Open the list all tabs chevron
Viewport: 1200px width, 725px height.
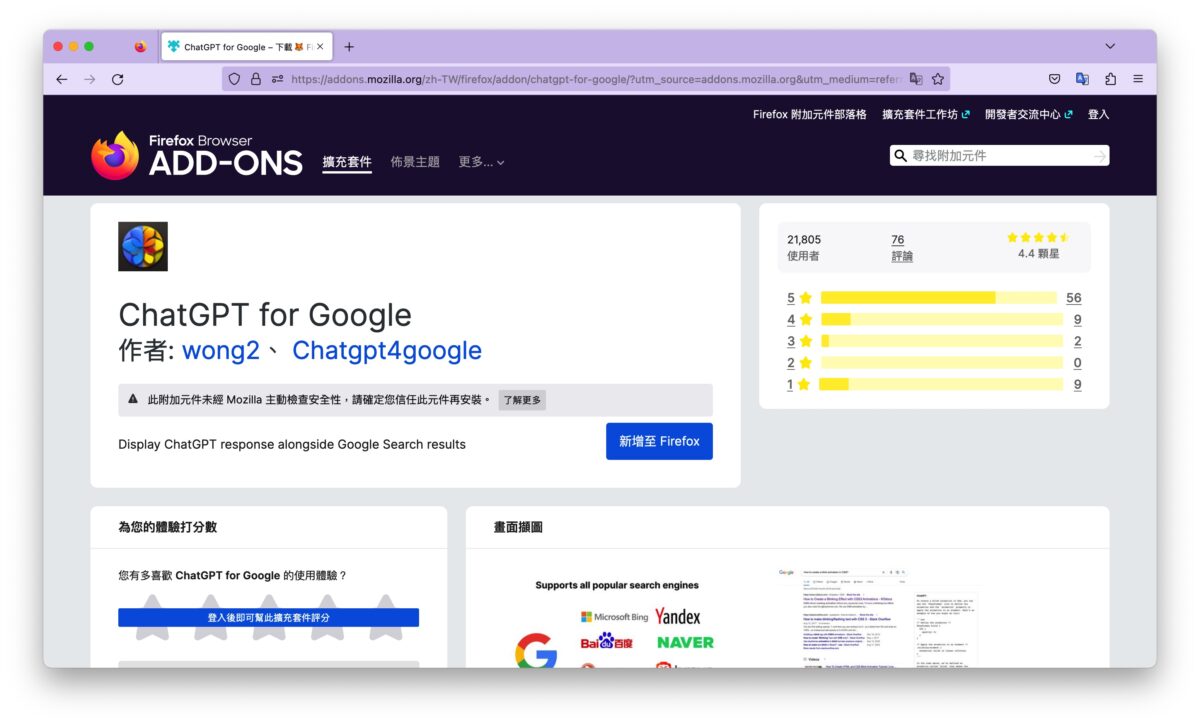(x=1110, y=47)
